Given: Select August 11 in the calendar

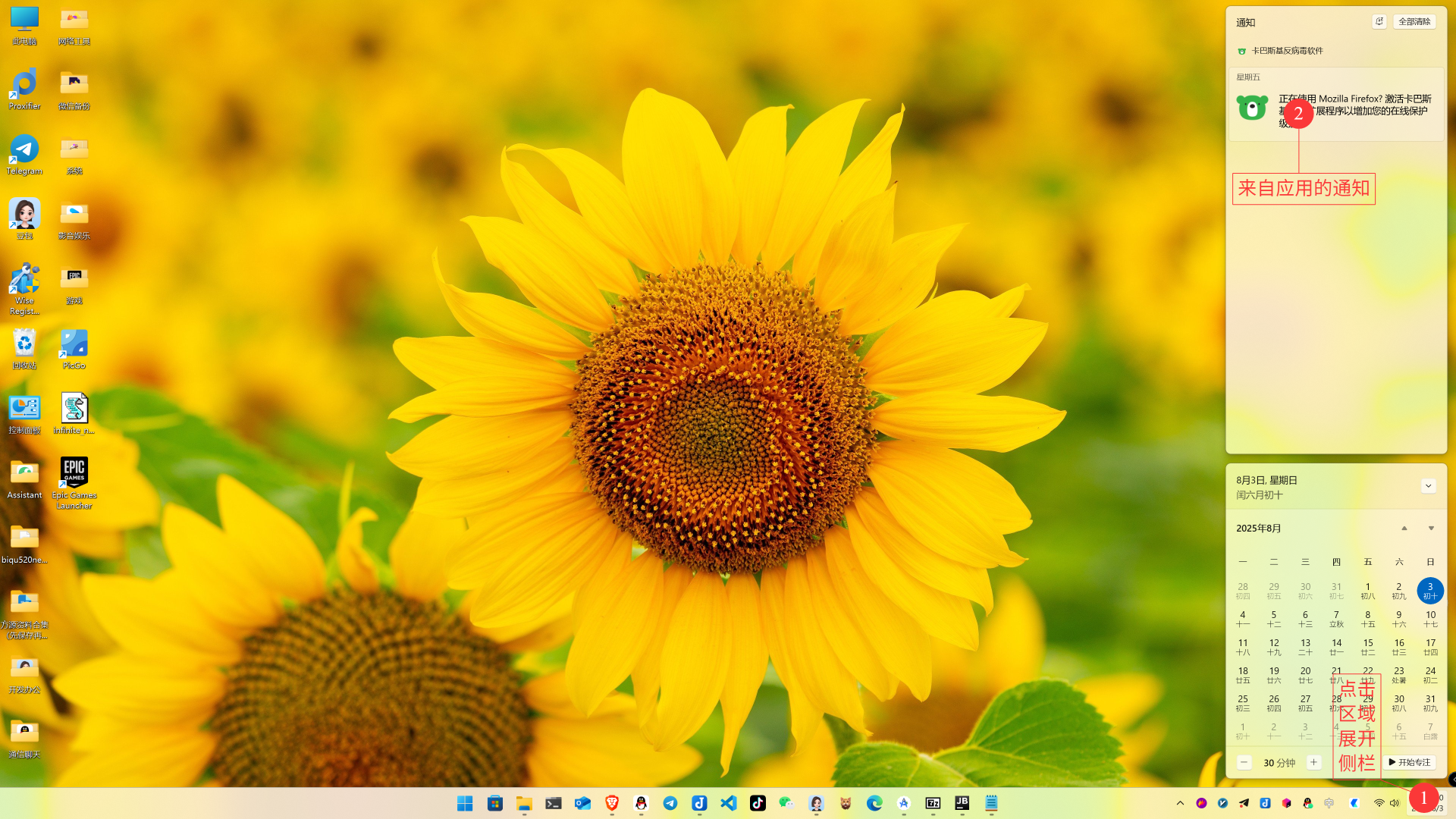Looking at the screenshot, I should 1242,646.
